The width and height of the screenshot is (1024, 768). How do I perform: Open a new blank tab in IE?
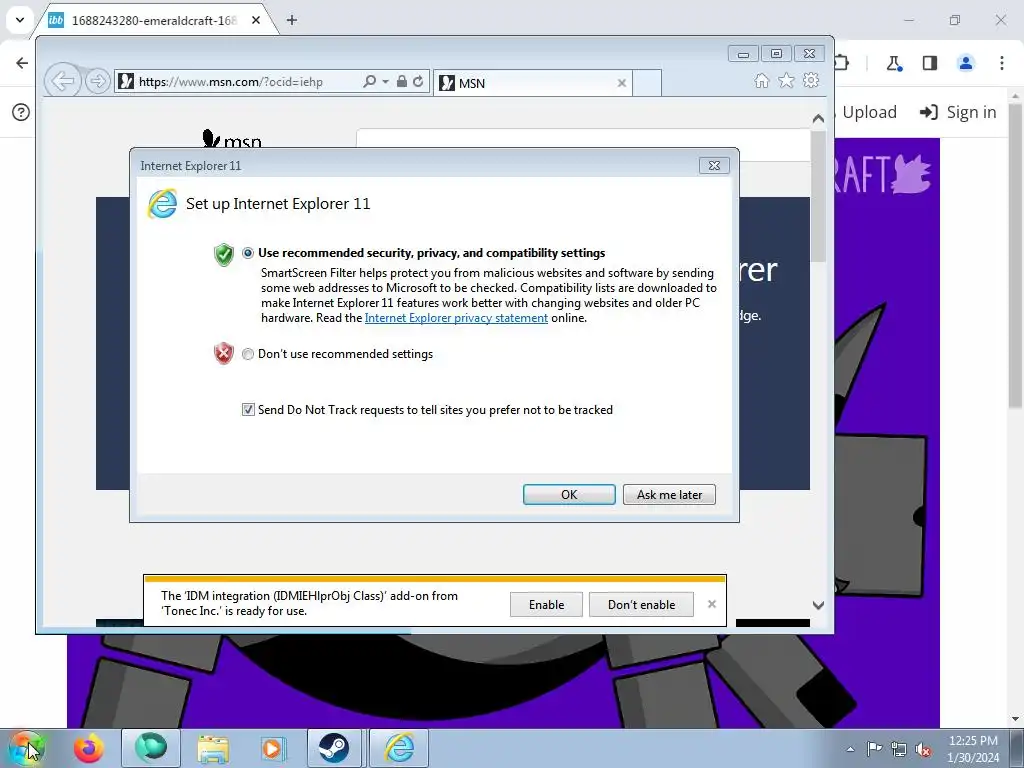coord(647,83)
